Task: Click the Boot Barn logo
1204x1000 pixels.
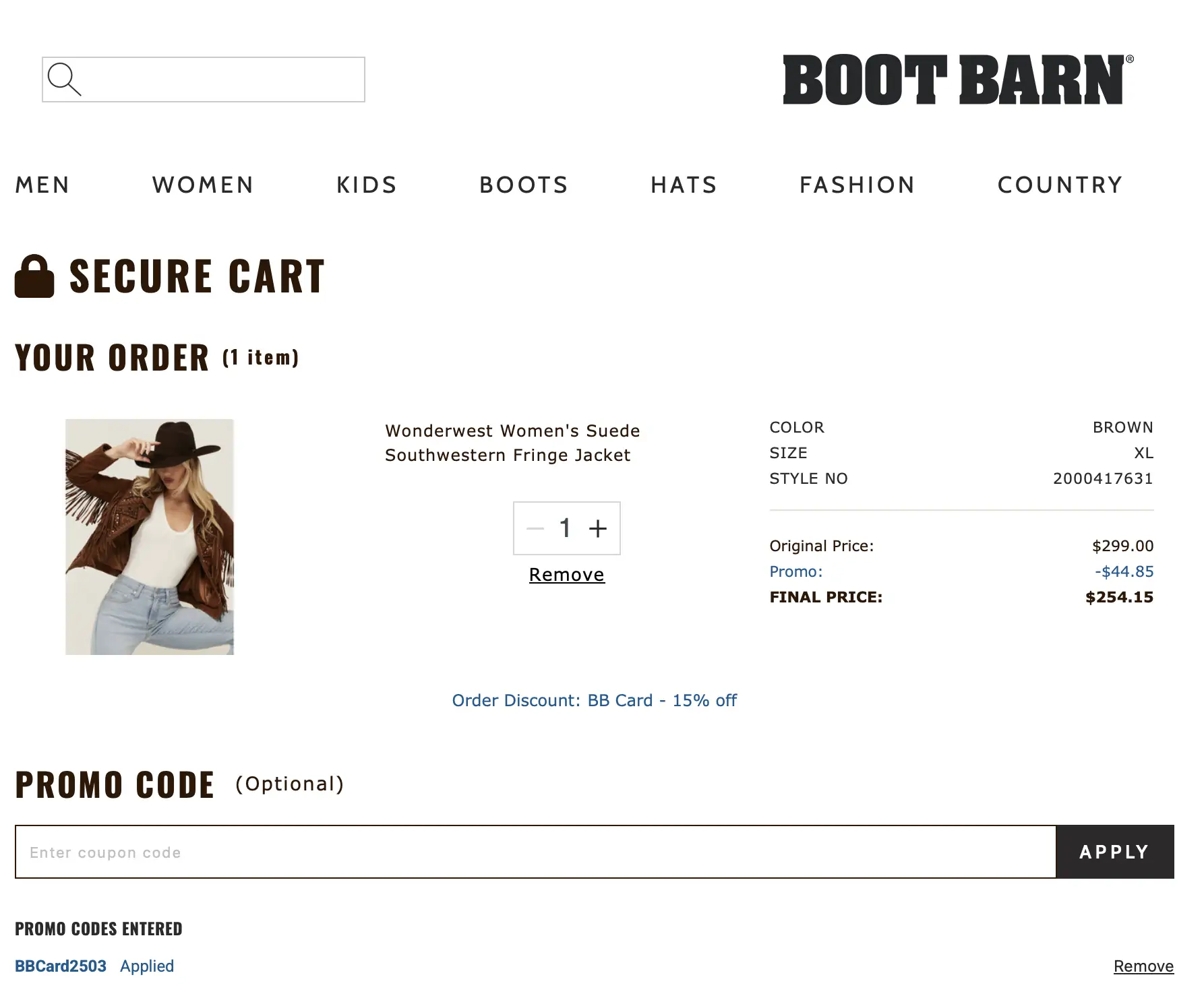Action: point(957,80)
